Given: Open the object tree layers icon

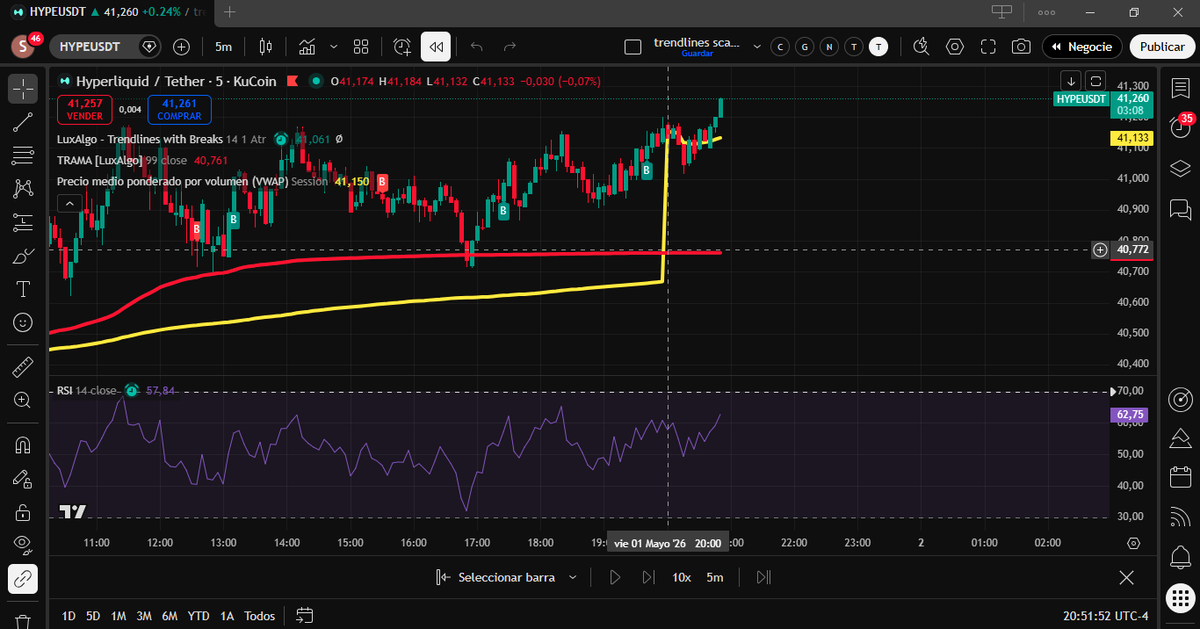Looking at the screenshot, I should pos(1180,168).
